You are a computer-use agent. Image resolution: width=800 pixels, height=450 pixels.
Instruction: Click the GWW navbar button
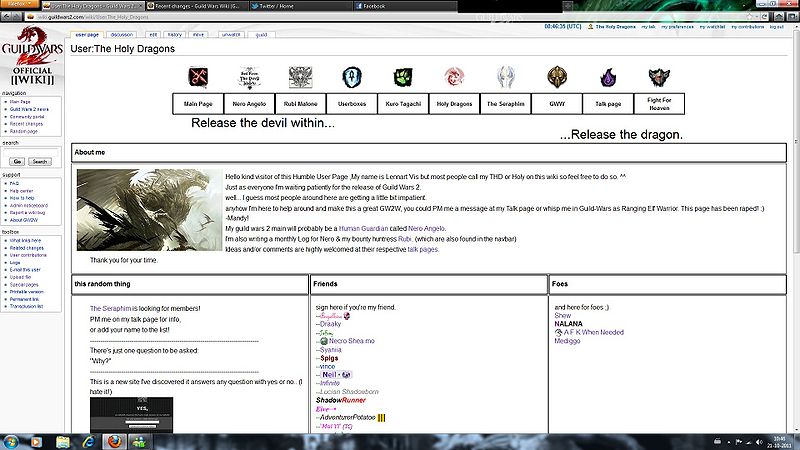(557, 104)
